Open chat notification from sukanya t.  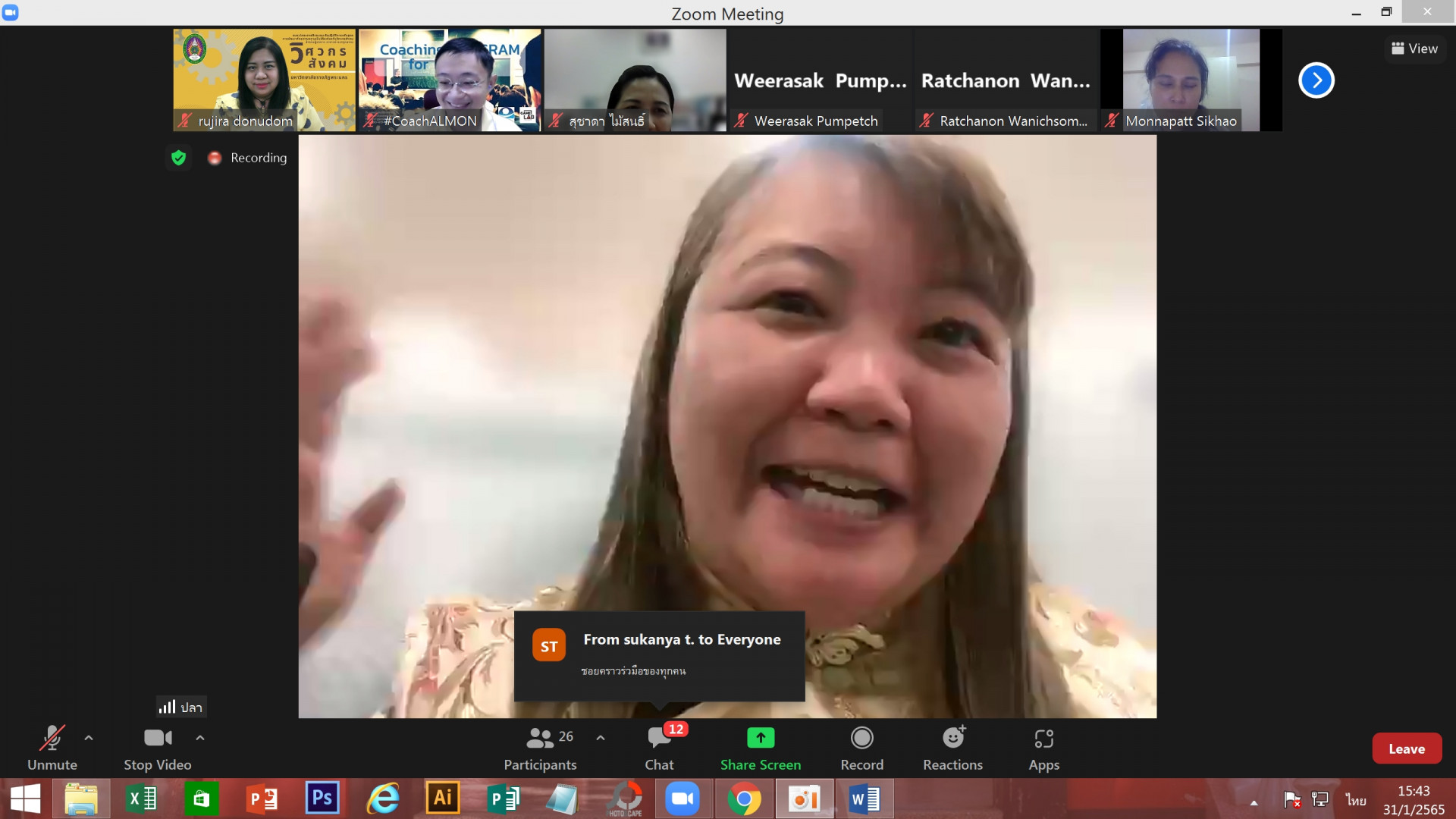[660, 656]
